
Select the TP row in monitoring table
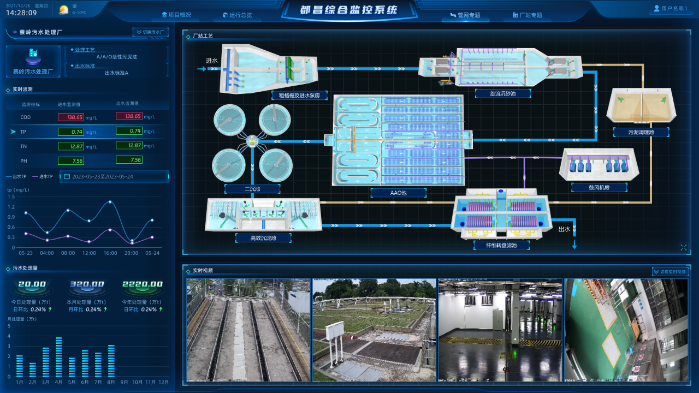(87, 131)
